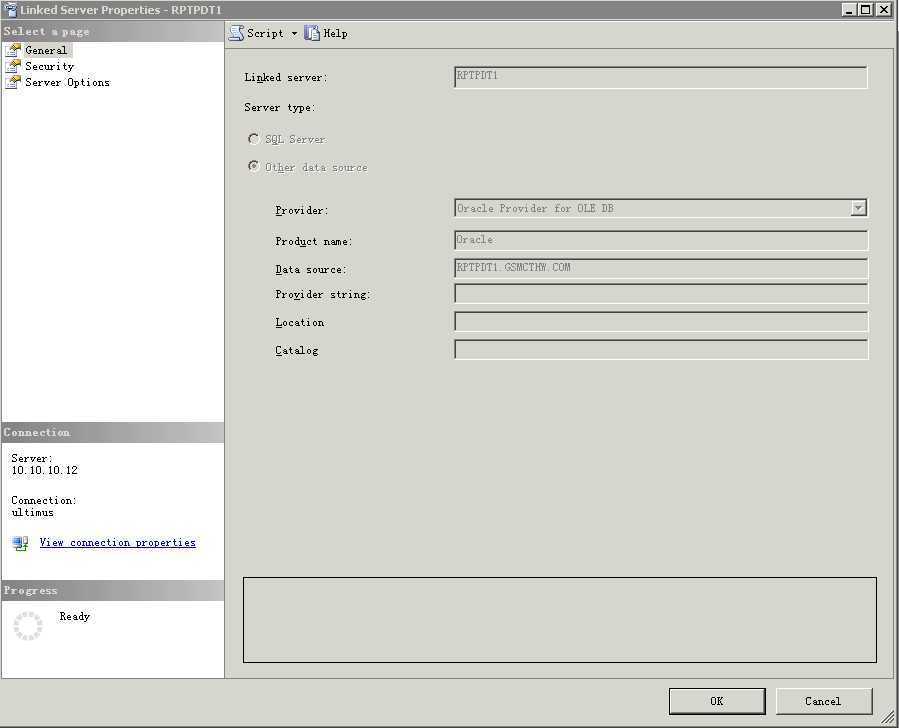Select the Other data source radio button
Viewport: 899px width, 728px height.
253,166
